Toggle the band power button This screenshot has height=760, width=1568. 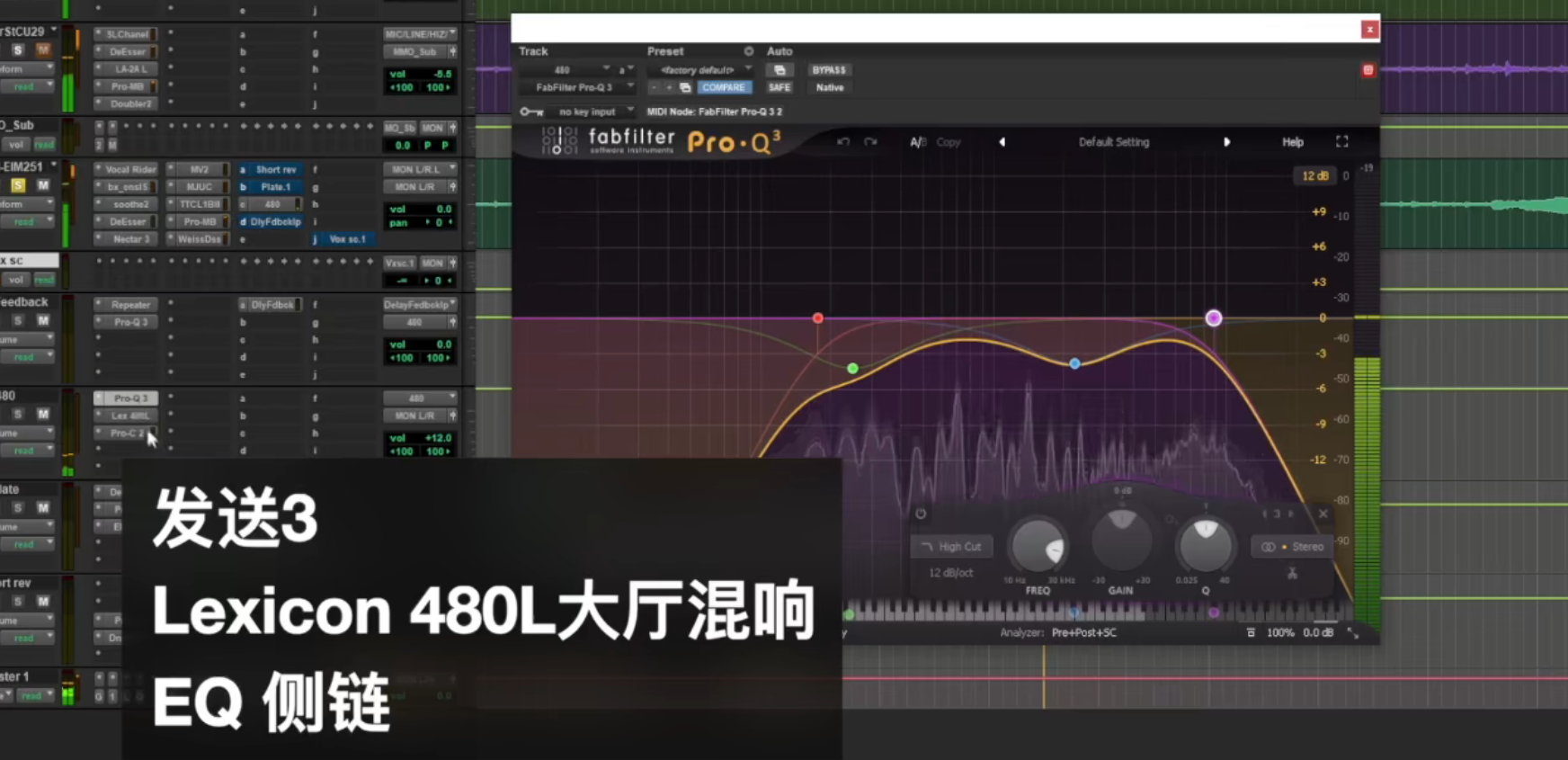click(x=921, y=514)
